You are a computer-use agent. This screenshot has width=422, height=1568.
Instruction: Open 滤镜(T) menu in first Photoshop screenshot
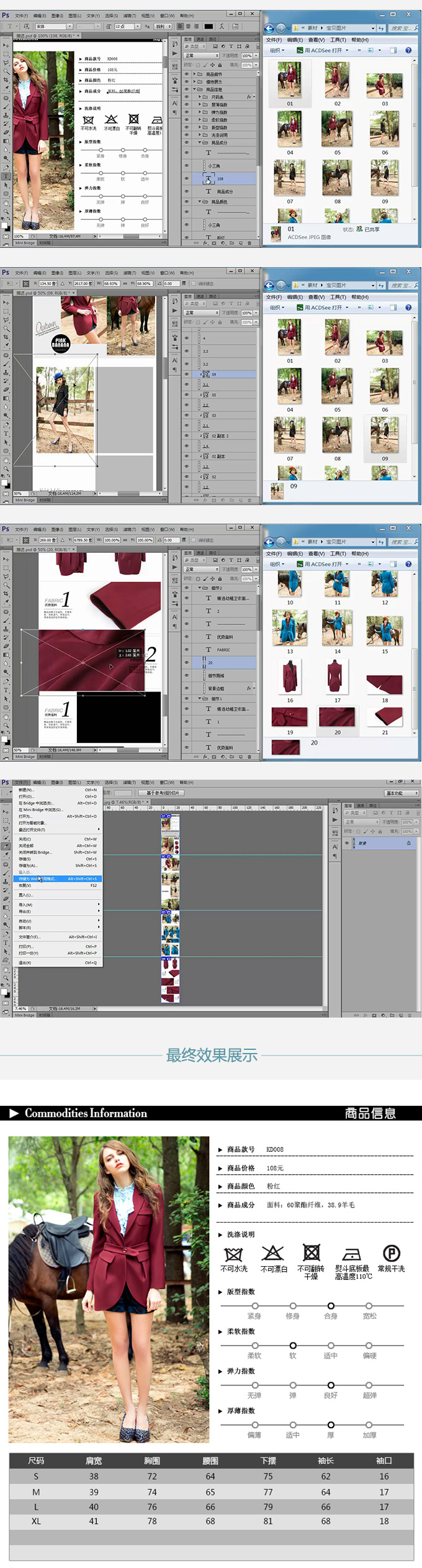pos(129,15)
